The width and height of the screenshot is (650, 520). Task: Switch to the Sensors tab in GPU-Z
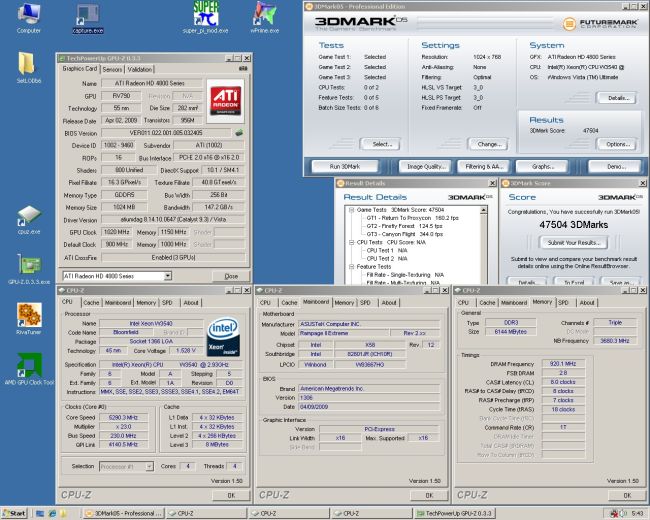tap(113, 70)
